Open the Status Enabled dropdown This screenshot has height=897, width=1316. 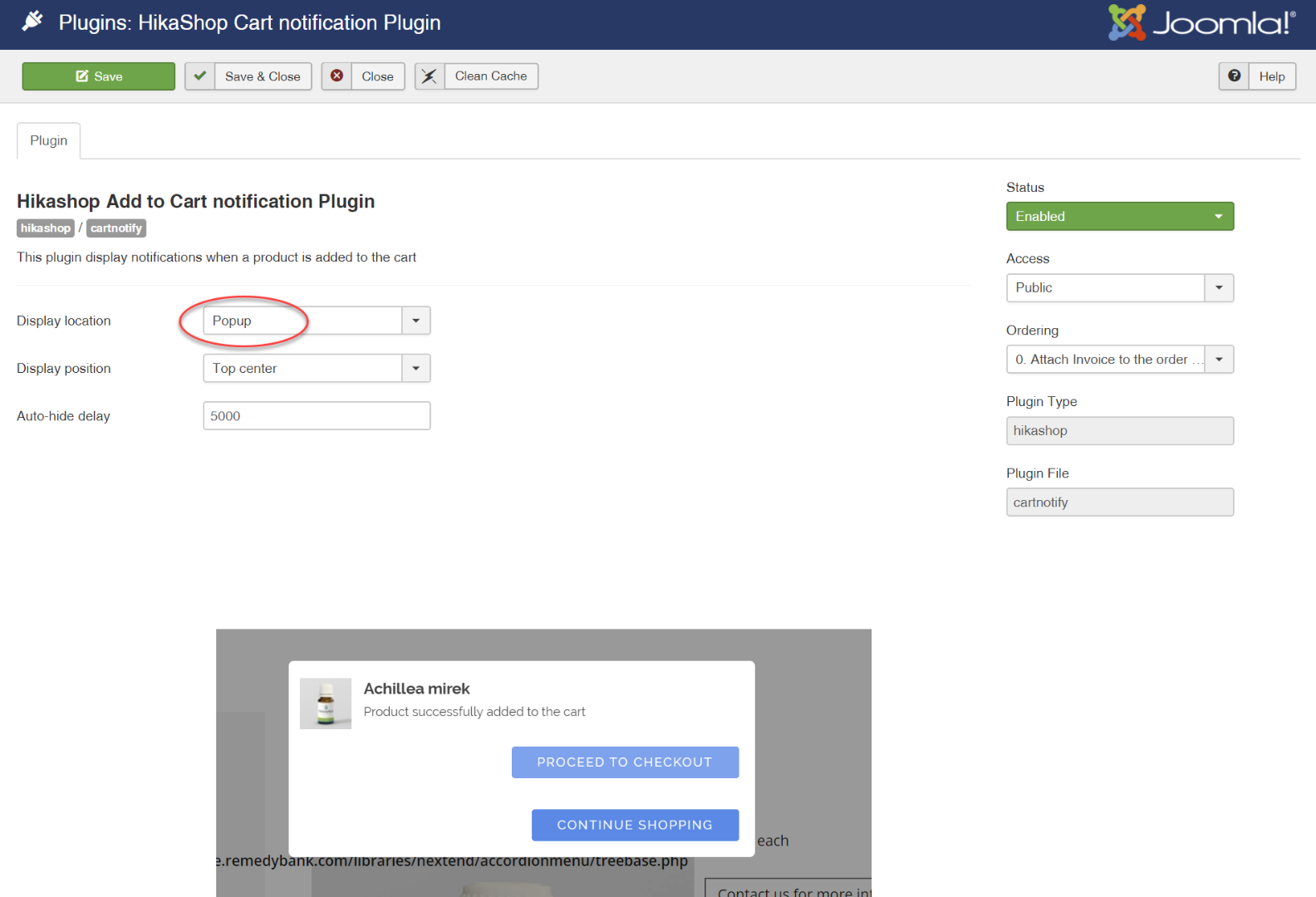1120,216
